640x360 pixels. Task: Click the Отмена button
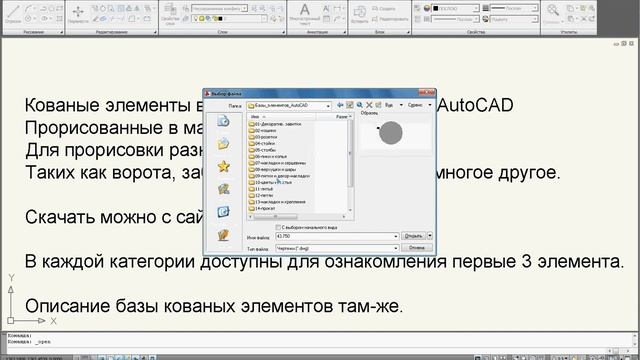pyautogui.click(x=417, y=248)
